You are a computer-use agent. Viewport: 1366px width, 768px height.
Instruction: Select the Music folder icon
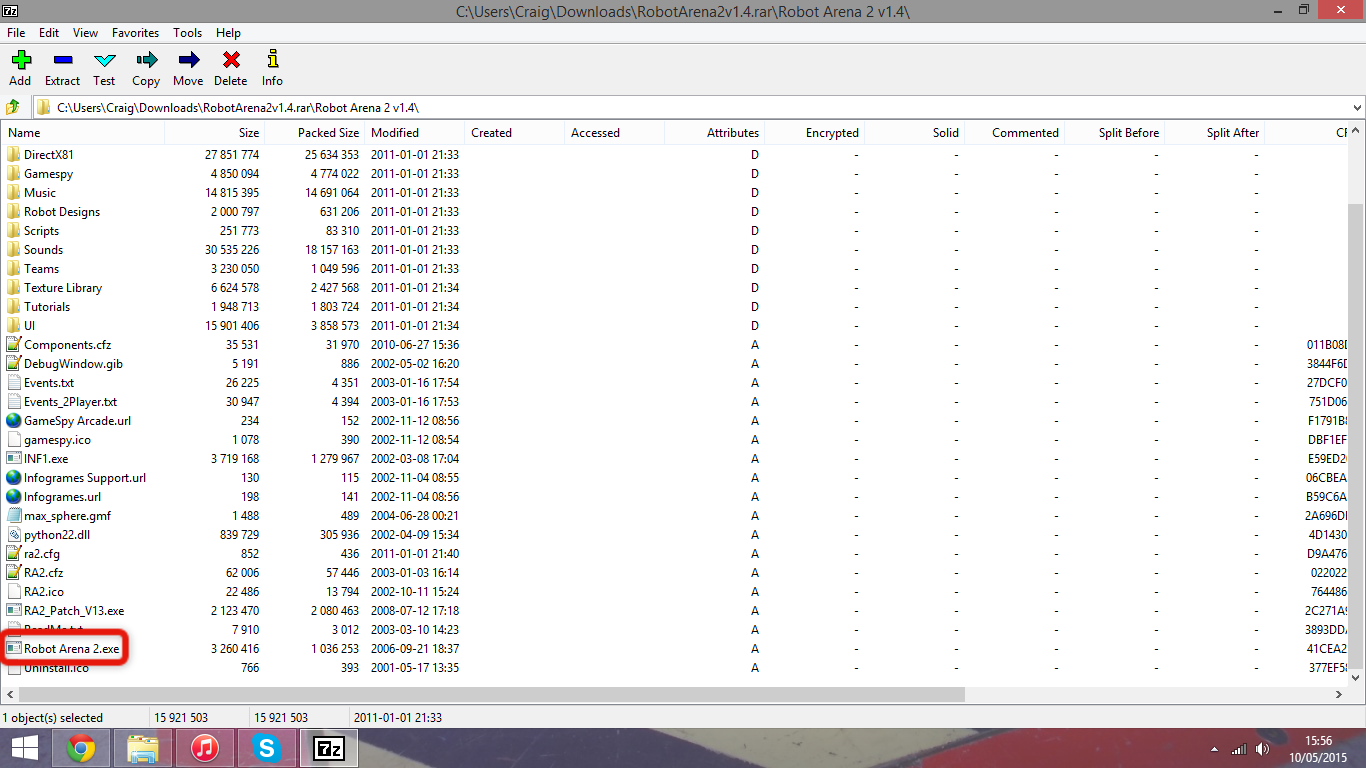13,193
